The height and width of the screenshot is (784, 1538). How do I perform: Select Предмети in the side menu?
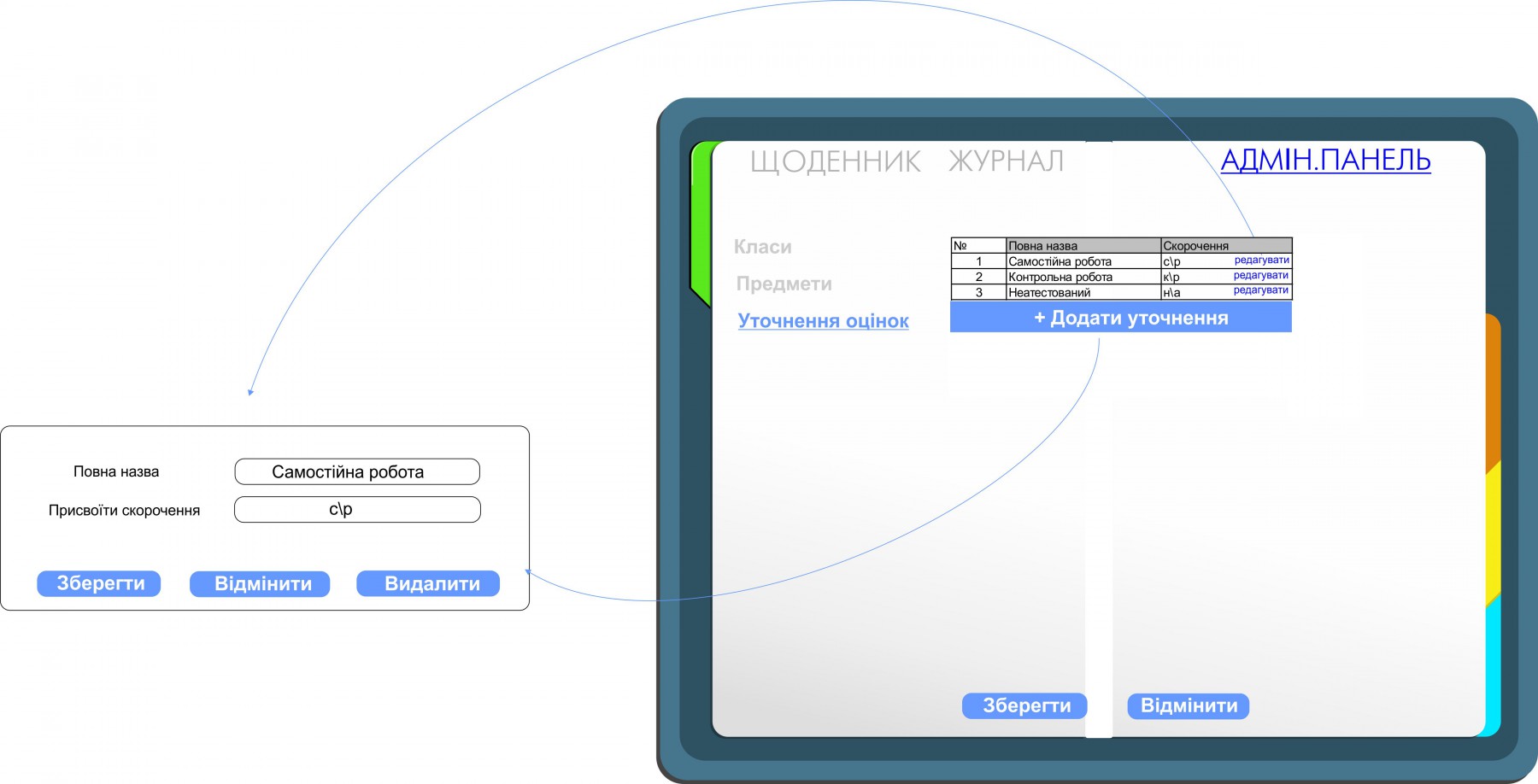click(784, 284)
